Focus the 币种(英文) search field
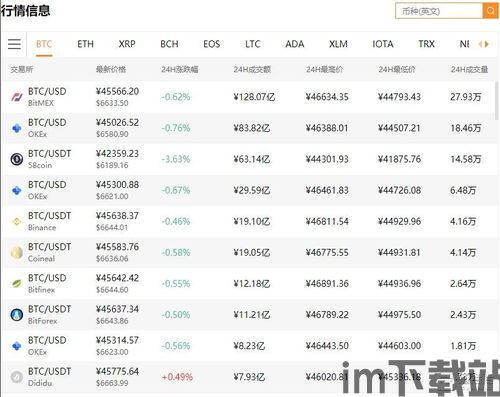 click(439, 11)
